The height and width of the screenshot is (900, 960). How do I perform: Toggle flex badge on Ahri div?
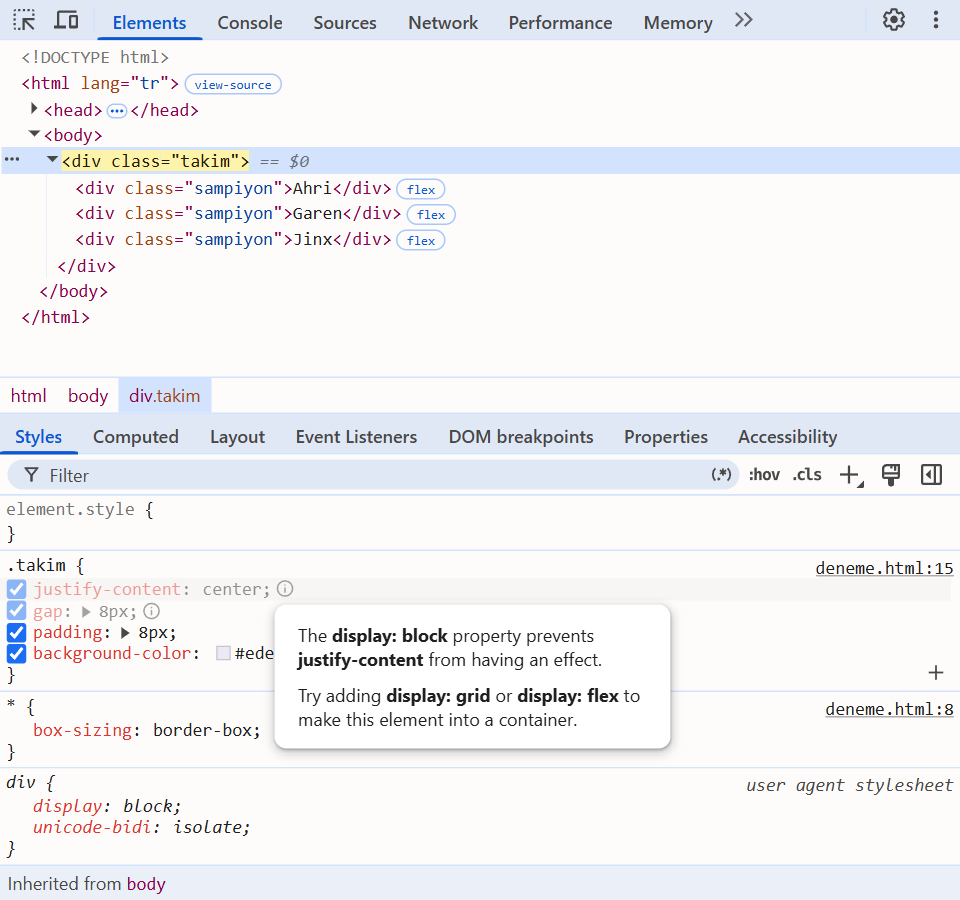pyautogui.click(x=421, y=190)
